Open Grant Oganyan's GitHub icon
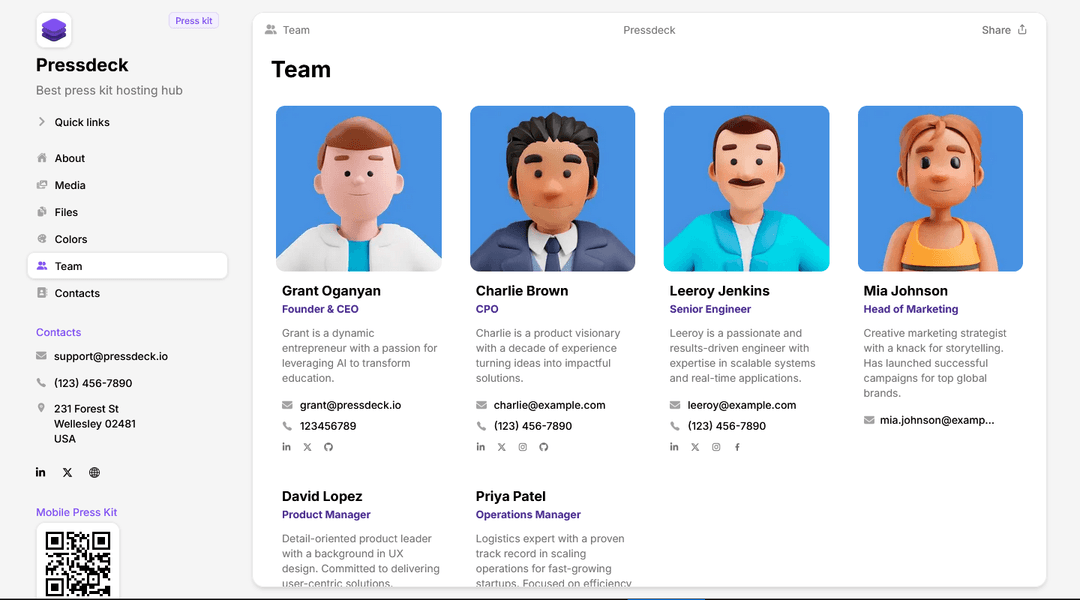1080x600 pixels. tap(329, 447)
